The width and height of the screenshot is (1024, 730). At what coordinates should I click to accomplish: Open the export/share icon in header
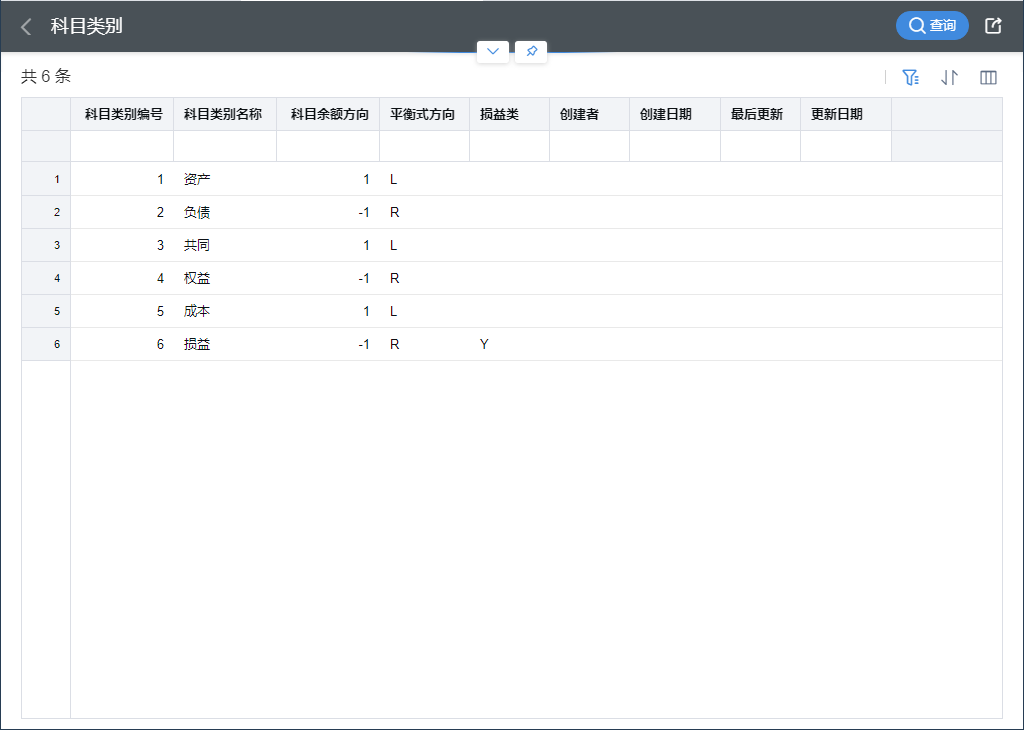pyautogui.click(x=993, y=25)
